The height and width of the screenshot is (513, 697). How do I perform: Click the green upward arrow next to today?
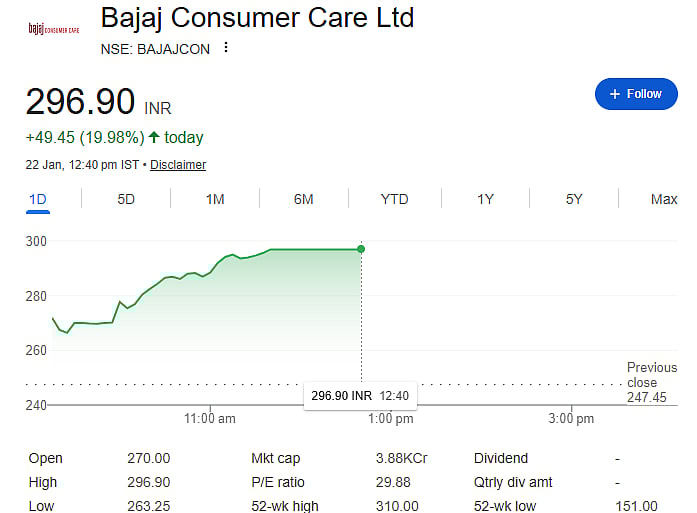[x=154, y=137]
